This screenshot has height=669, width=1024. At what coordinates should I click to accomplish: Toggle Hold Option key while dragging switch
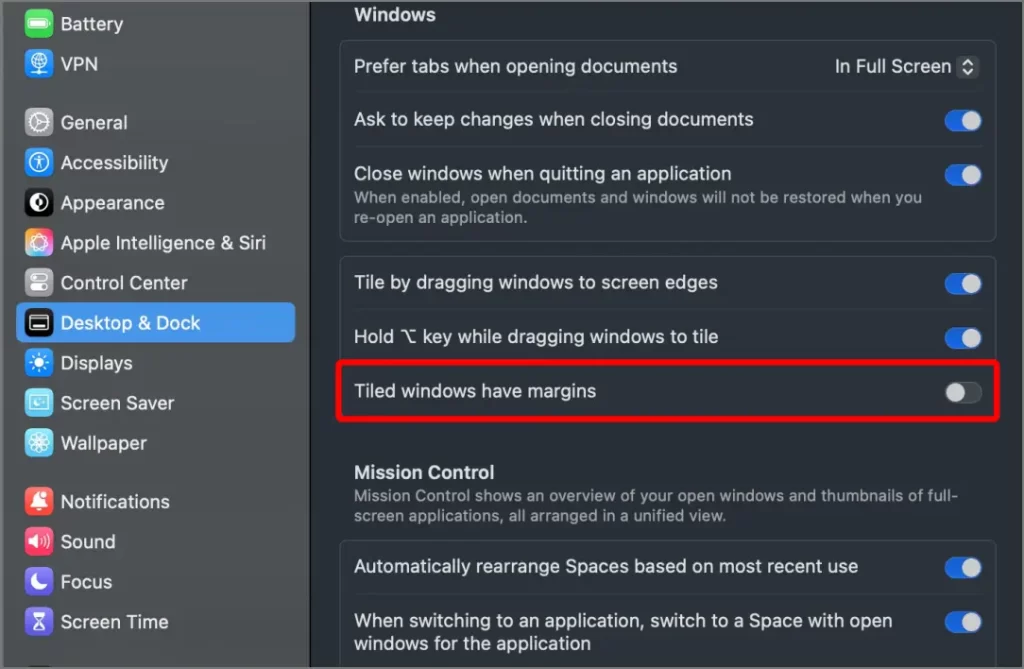[x=963, y=338]
